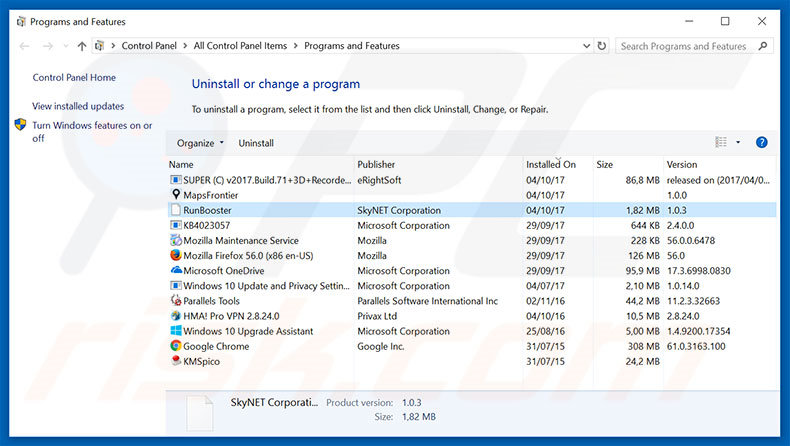Click eRightSoft publisher cell
Screen dimensions: 790x446
pos(379,180)
